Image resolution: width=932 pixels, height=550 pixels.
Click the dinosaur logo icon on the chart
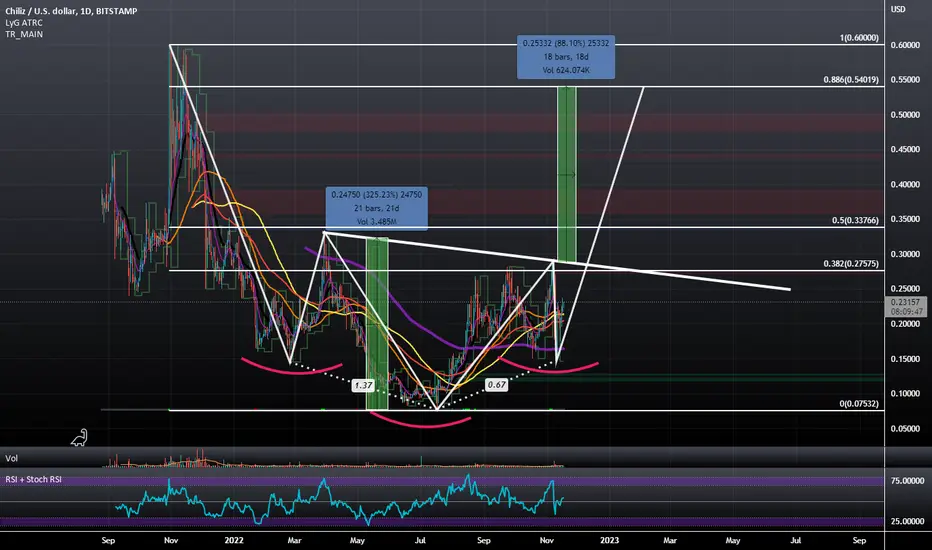click(x=80, y=438)
